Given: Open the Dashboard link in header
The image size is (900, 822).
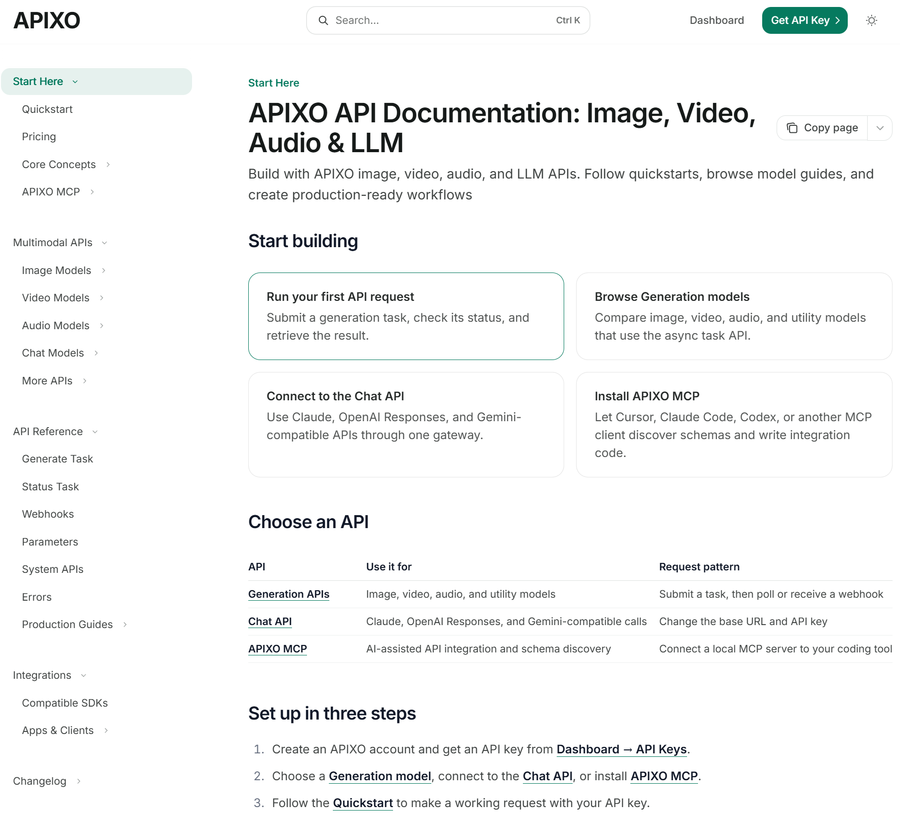Looking at the screenshot, I should coord(716,21).
